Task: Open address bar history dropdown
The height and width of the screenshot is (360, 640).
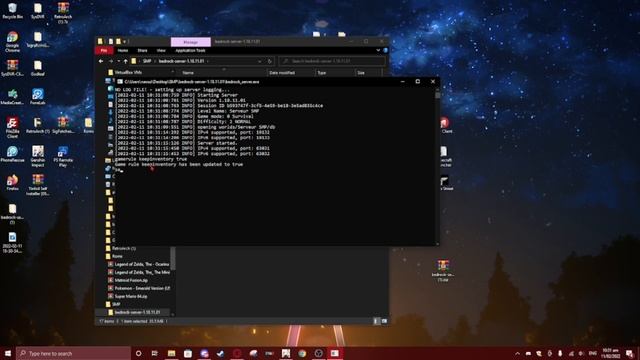Action: point(260,61)
